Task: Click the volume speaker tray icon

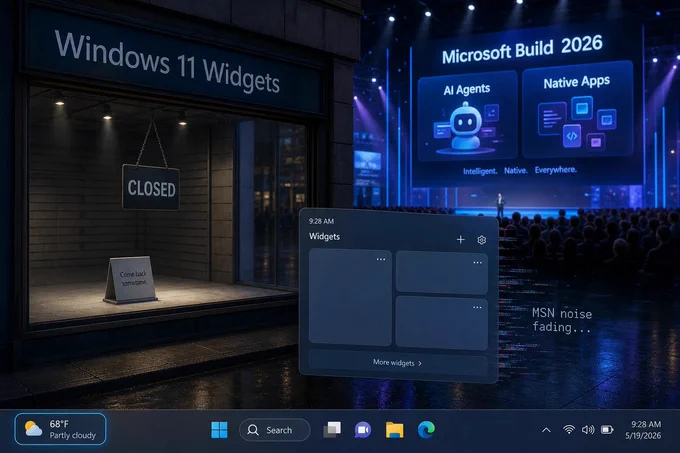Action: 588,430
